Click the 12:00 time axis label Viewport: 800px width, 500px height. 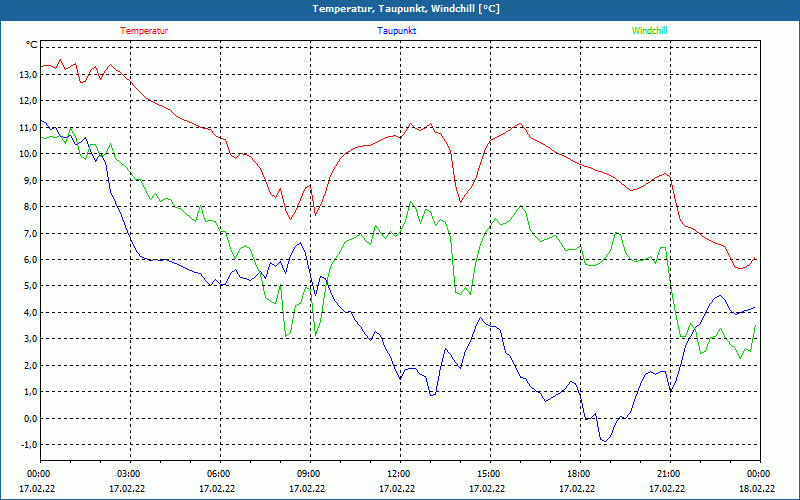click(x=400, y=474)
